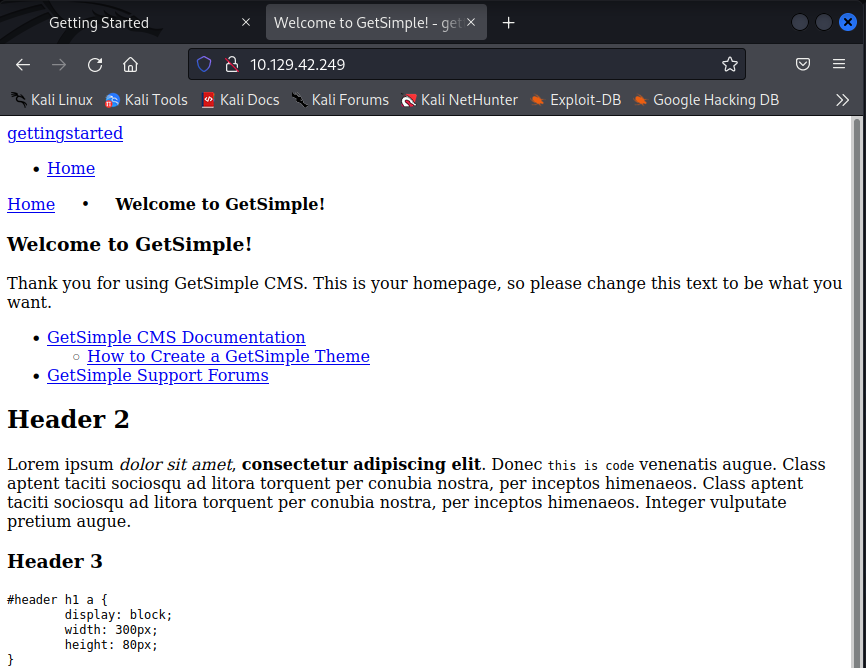Click the 'this is code' inline text

pyautogui.click(x=590, y=465)
